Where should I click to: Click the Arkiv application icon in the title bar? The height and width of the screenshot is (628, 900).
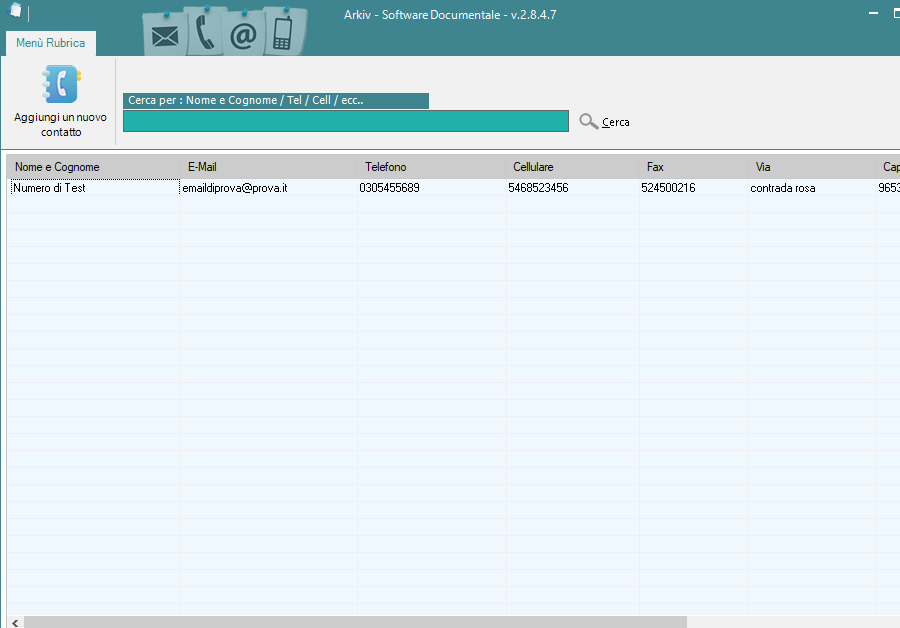[14, 11]
